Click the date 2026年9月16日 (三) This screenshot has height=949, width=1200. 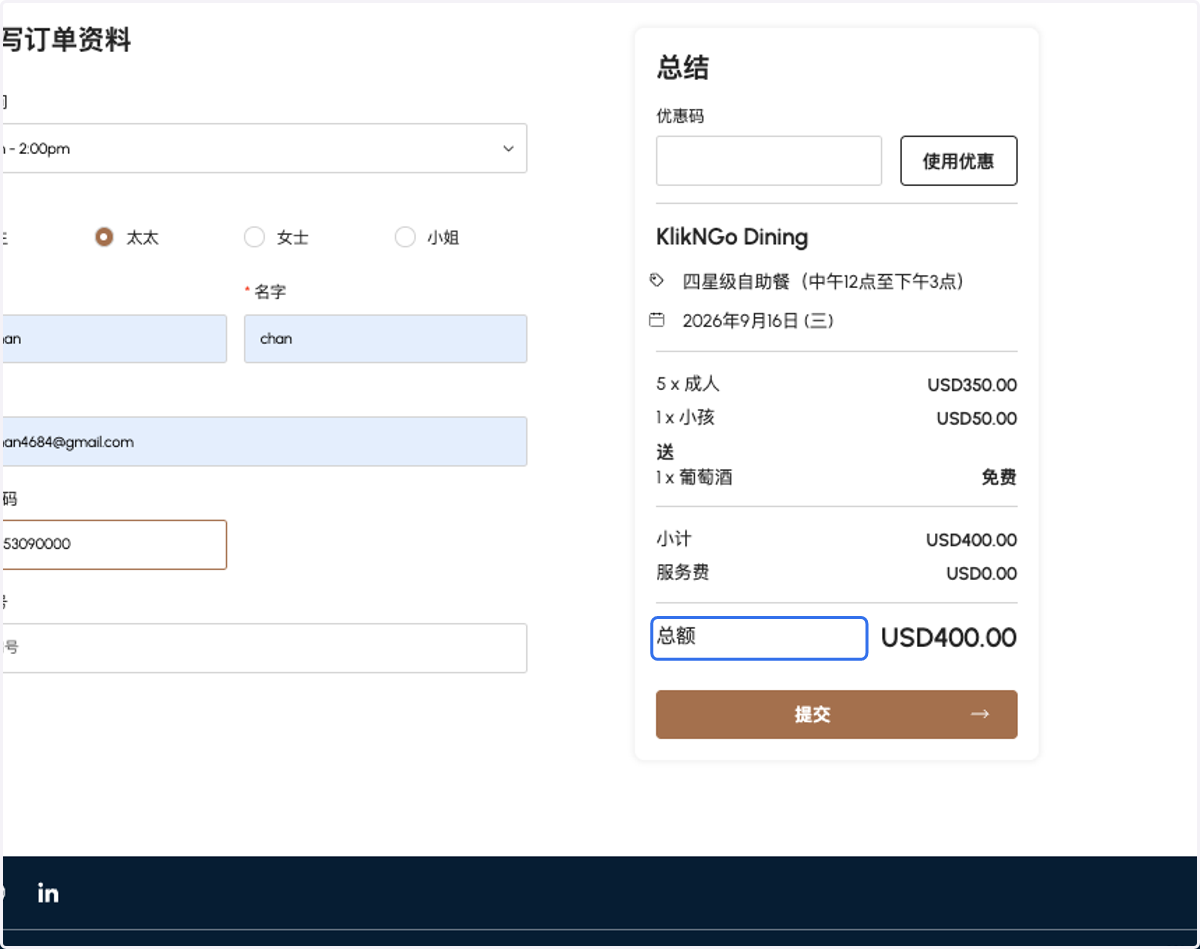[x=758, y=321]
